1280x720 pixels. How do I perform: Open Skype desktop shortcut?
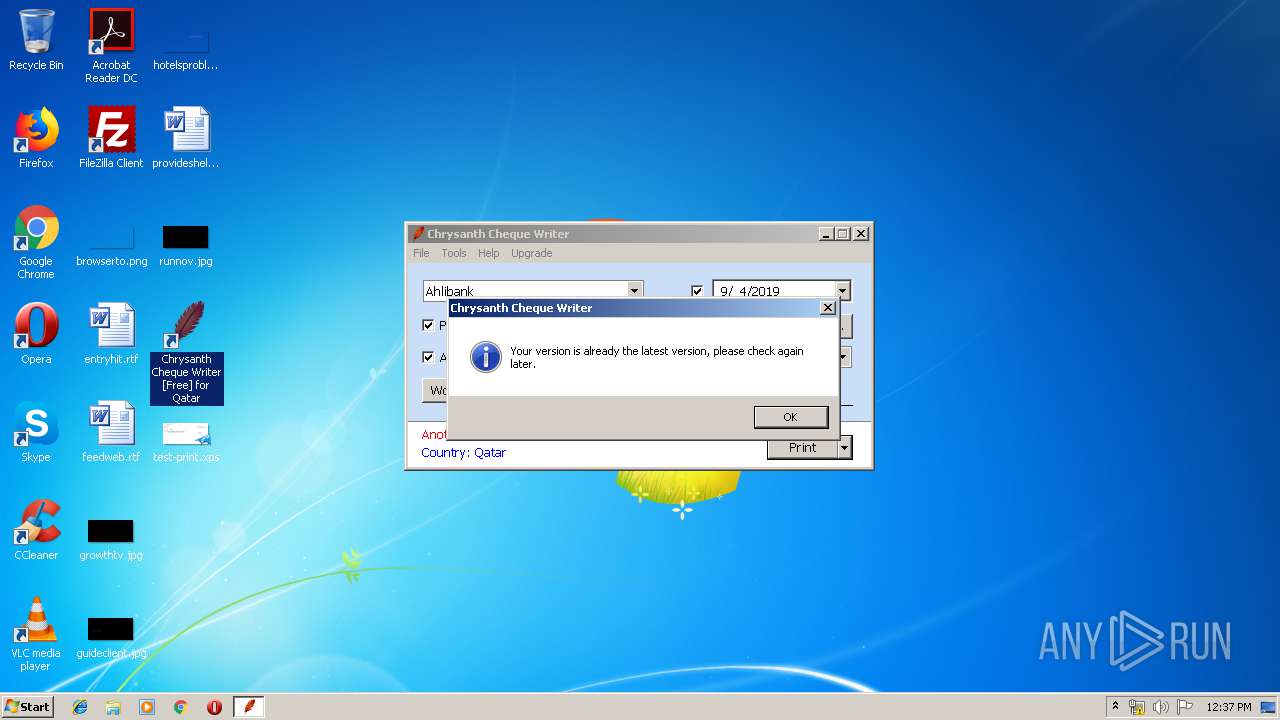36,432
